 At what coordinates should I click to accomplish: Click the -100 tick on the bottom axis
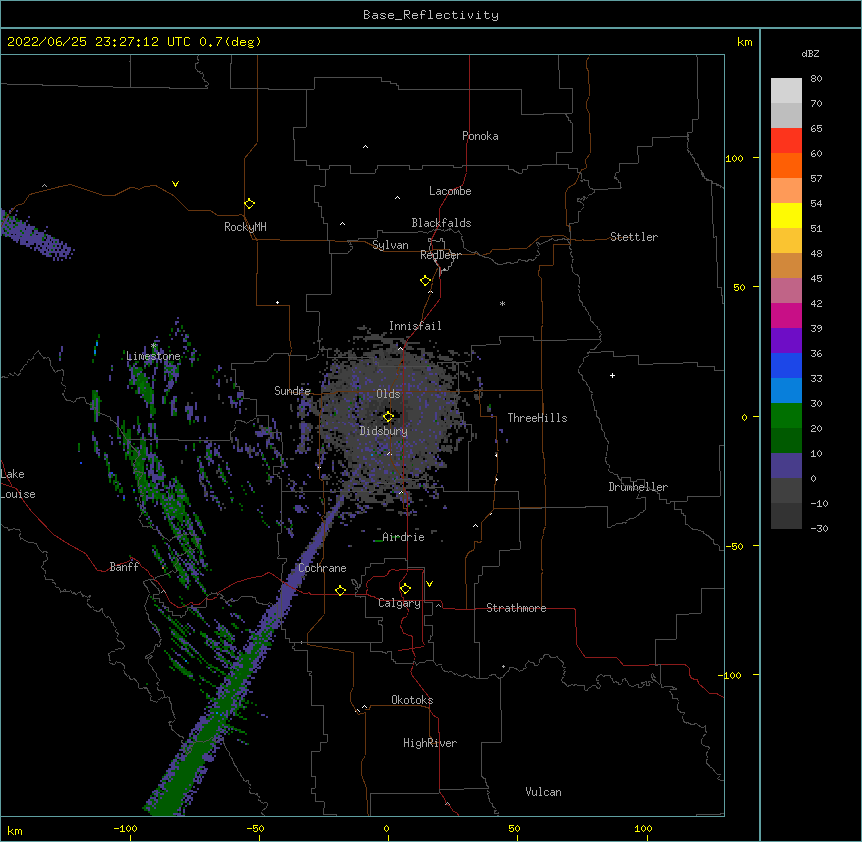point(125,828)
